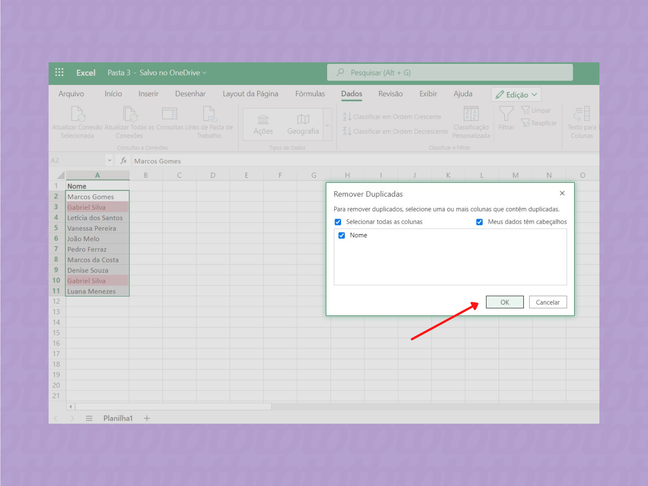Click the Reaplicar filter icon
This screenshot has width=648, height=486.
525,123
